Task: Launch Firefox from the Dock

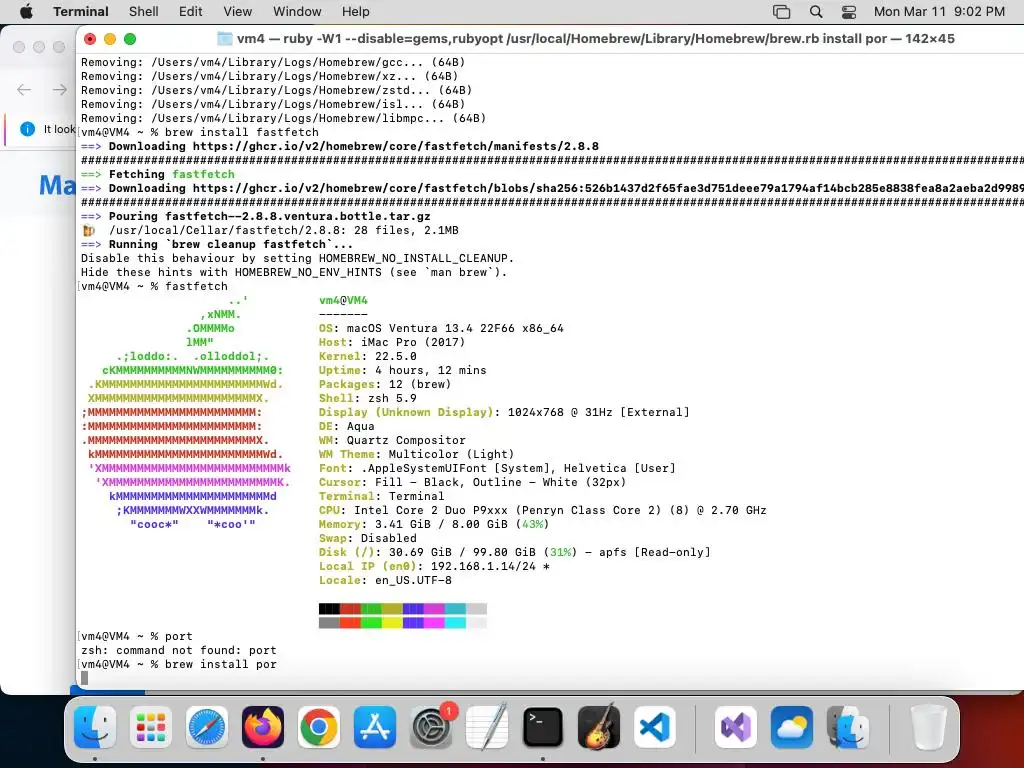Action: tap(263, 727)
